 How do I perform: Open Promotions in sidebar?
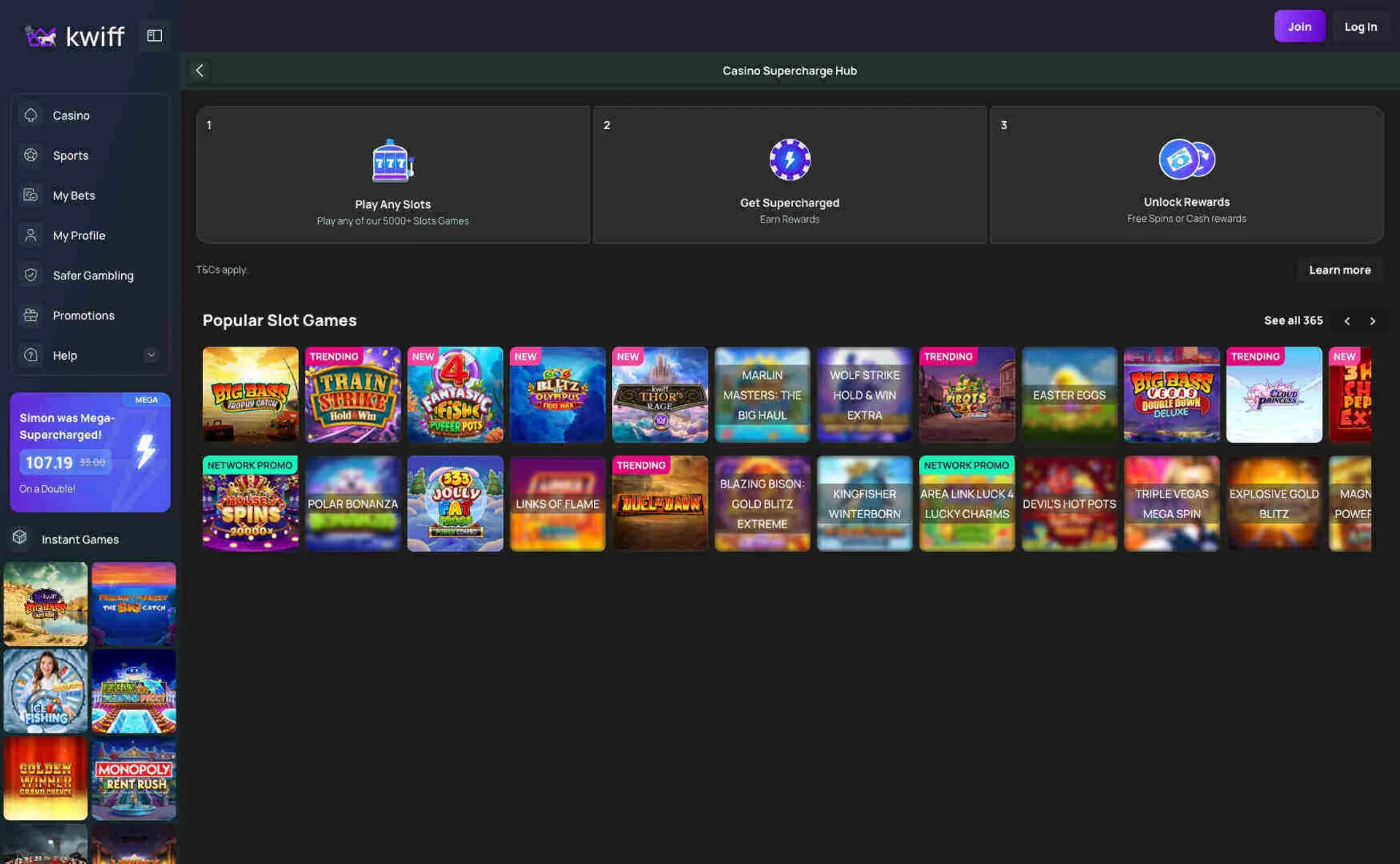click(90, 315)
